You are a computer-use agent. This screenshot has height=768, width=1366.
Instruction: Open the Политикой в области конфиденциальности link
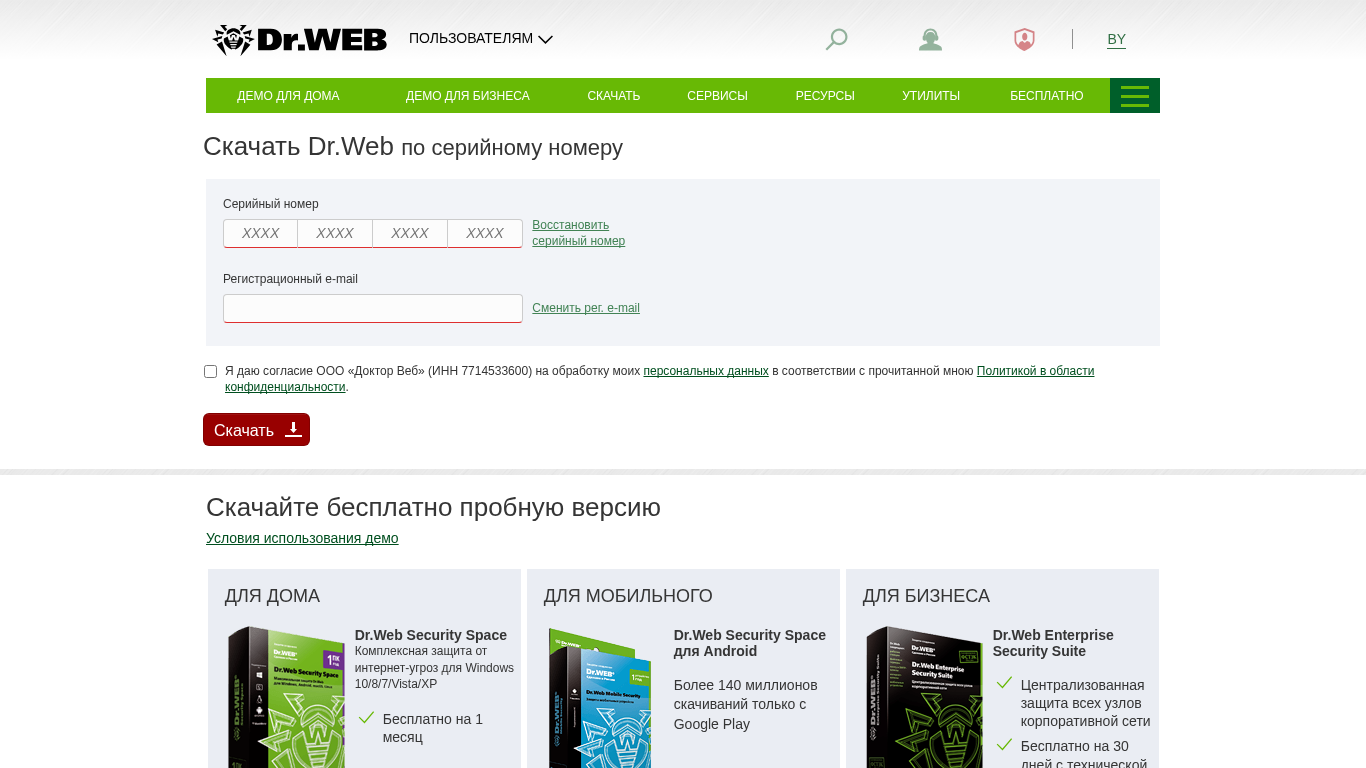point(1035,371)
